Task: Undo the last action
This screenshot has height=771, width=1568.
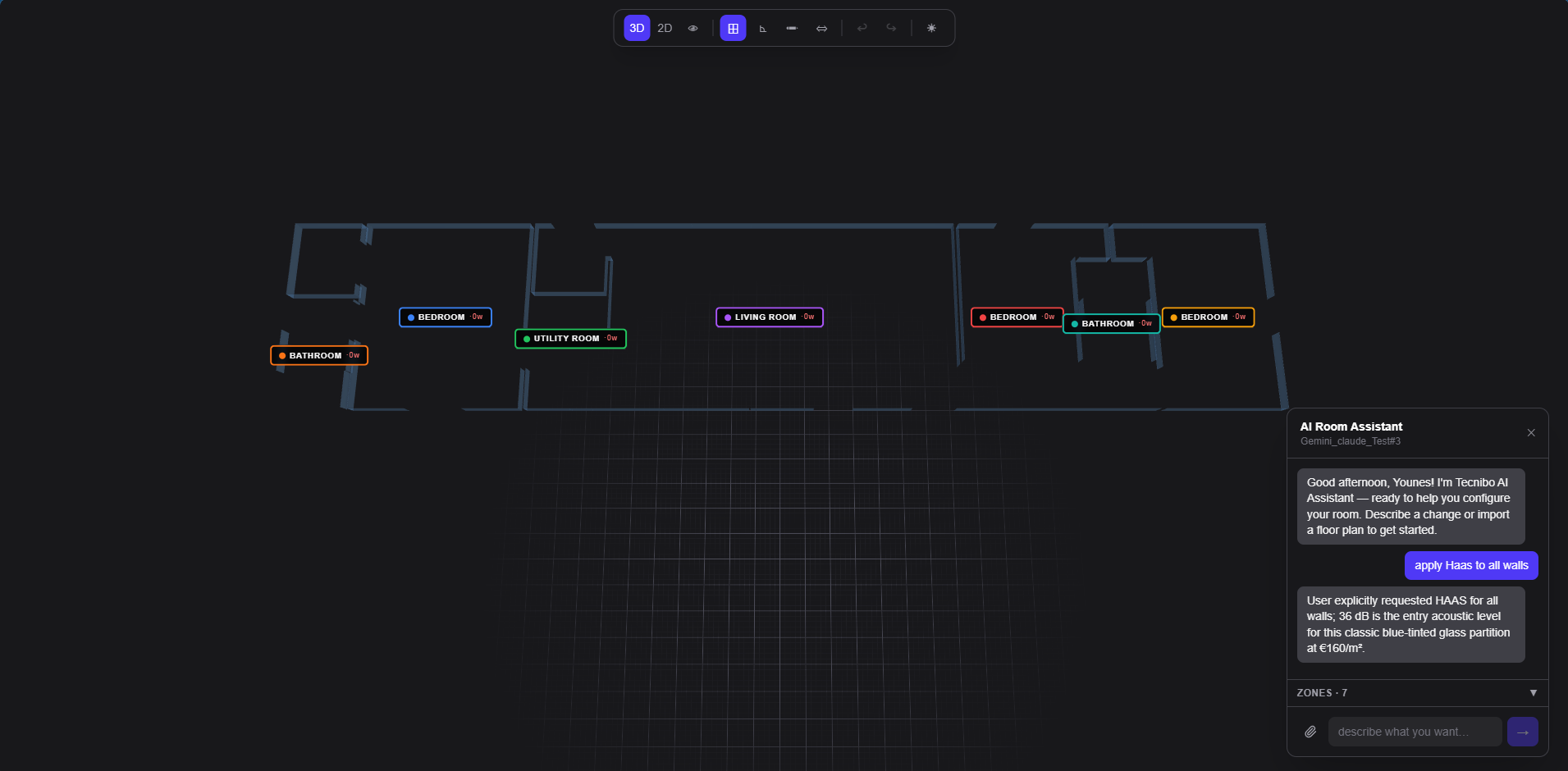Action: 862,28
